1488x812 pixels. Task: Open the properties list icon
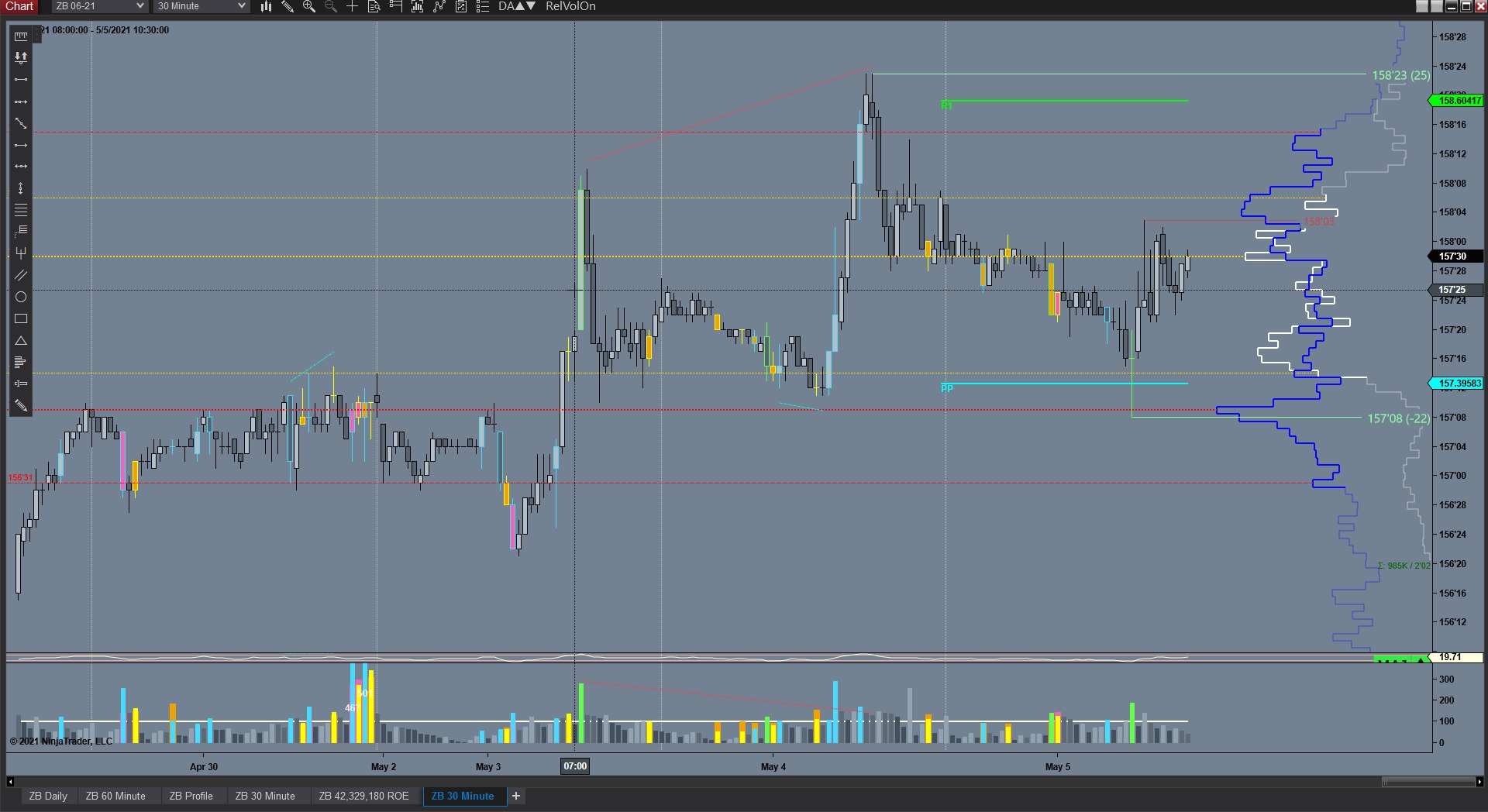point(483,6)
